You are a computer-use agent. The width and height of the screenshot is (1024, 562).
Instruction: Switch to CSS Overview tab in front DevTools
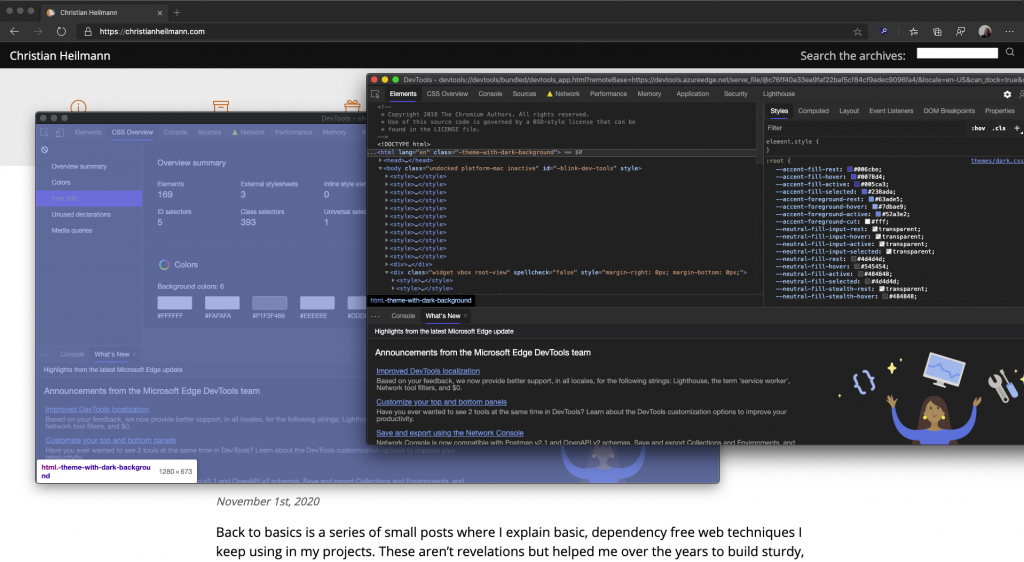click(x=447, y=94)
